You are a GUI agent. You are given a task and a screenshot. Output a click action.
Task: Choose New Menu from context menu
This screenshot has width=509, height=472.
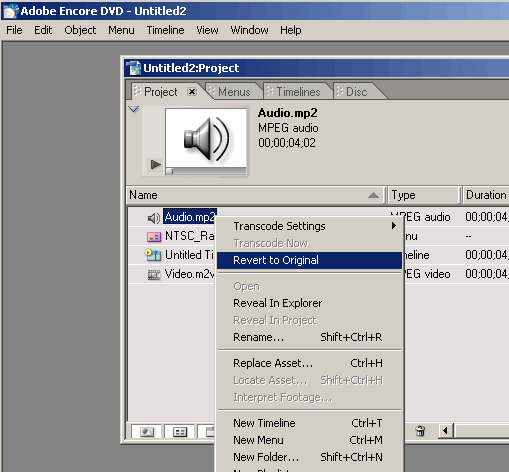pos(309,440)
